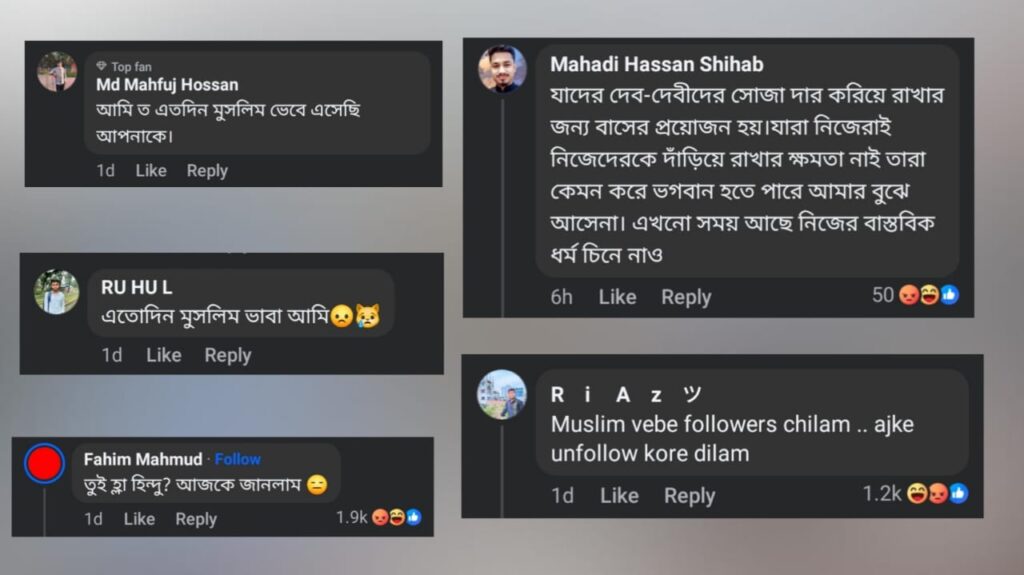Like RU HU L's comment

click(x=164, y=354)
